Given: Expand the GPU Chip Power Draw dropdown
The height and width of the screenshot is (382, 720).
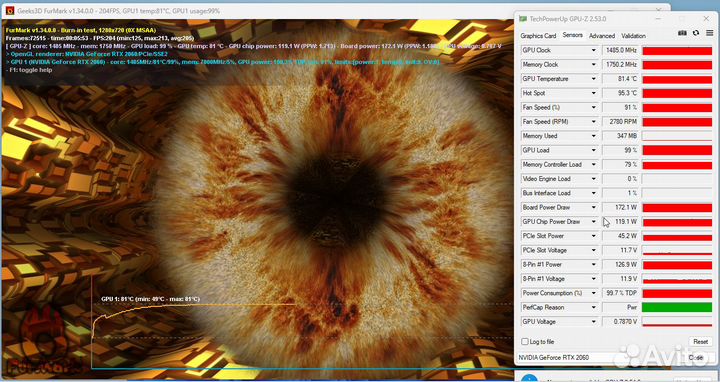Looking at the screenshot, I should tap(593, 222).
